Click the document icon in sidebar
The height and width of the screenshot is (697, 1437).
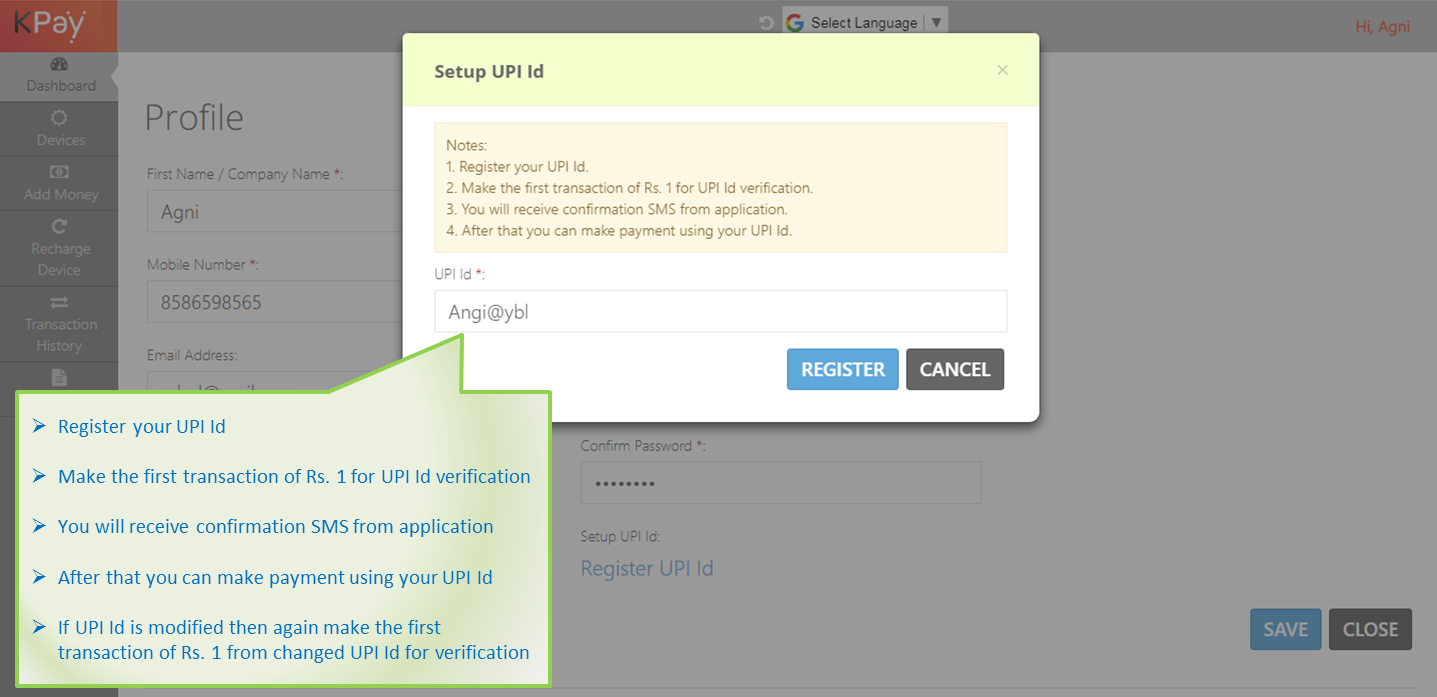tap(59, 377)
